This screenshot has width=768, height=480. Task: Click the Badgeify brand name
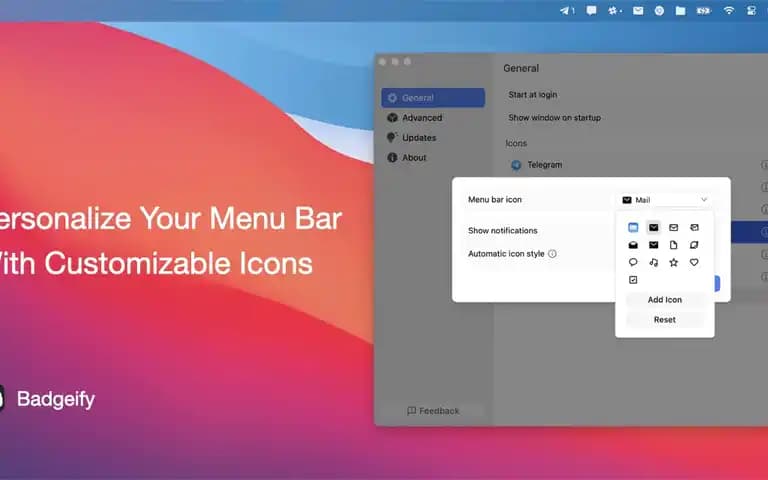[x=56, y=399]
